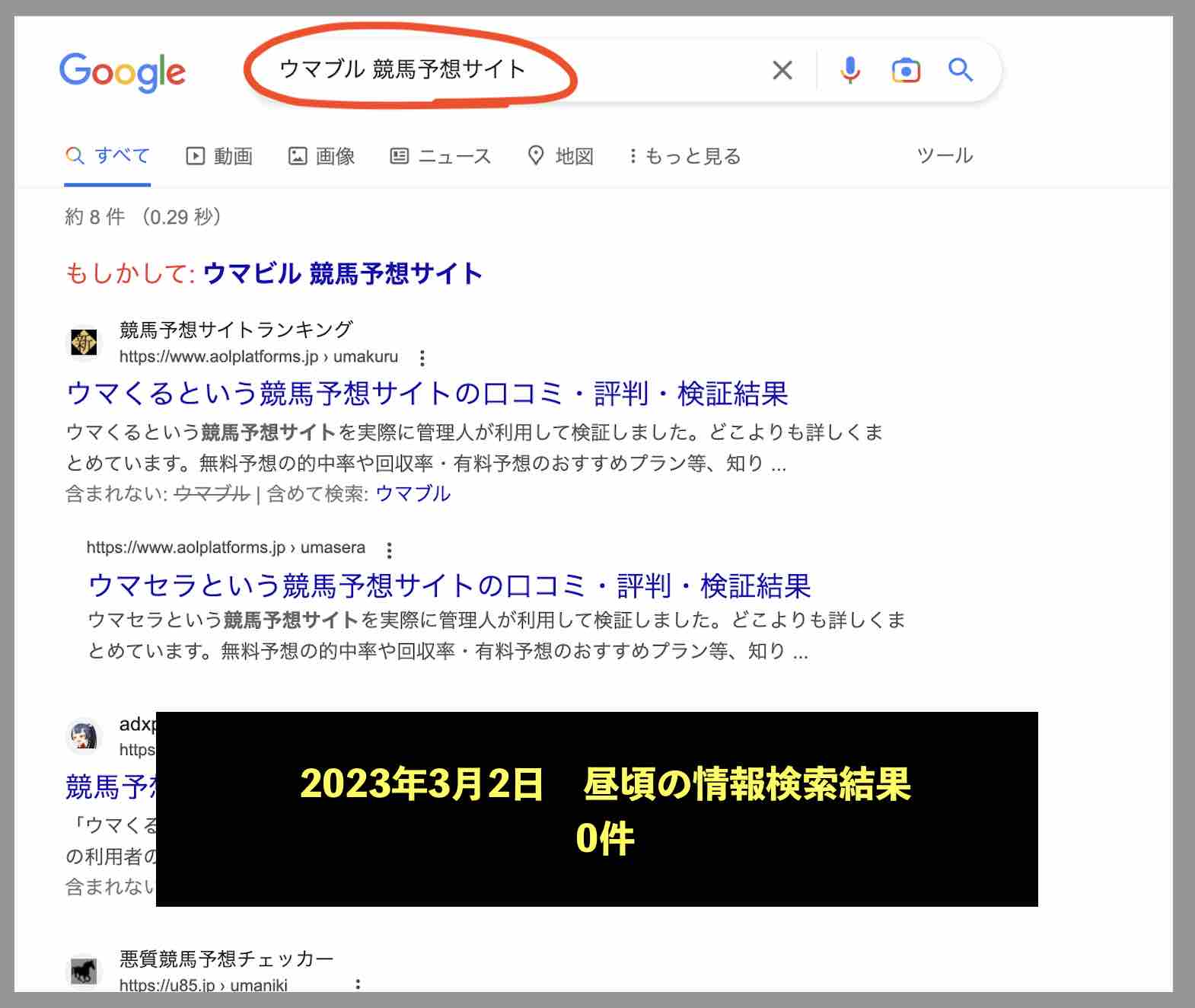Click the site name 悪質競馬予想チェッカー
The image size is (1195, 1008).
(x=226, y=959)
